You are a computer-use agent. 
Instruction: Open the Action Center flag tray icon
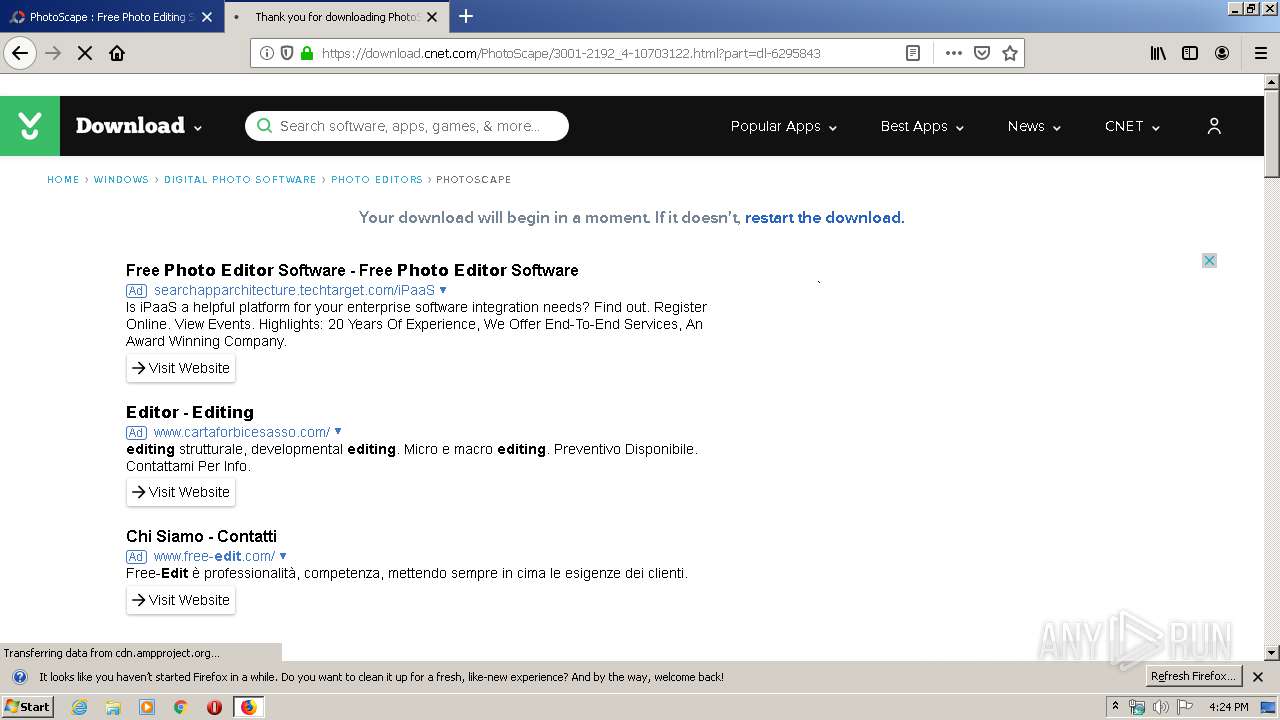pyautogui.click(x=1185, y=707)
